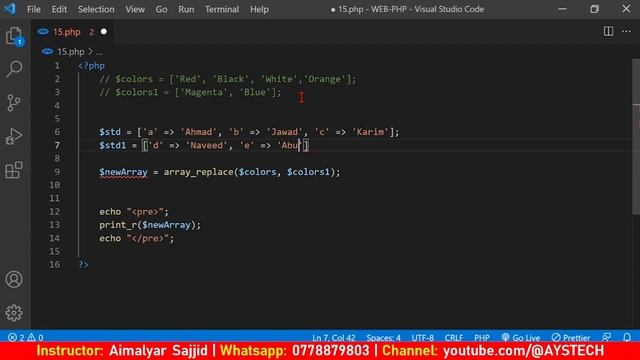Expand the breadcrumb ellipsis symbol
Screen dimensions: 640x360
99,52
